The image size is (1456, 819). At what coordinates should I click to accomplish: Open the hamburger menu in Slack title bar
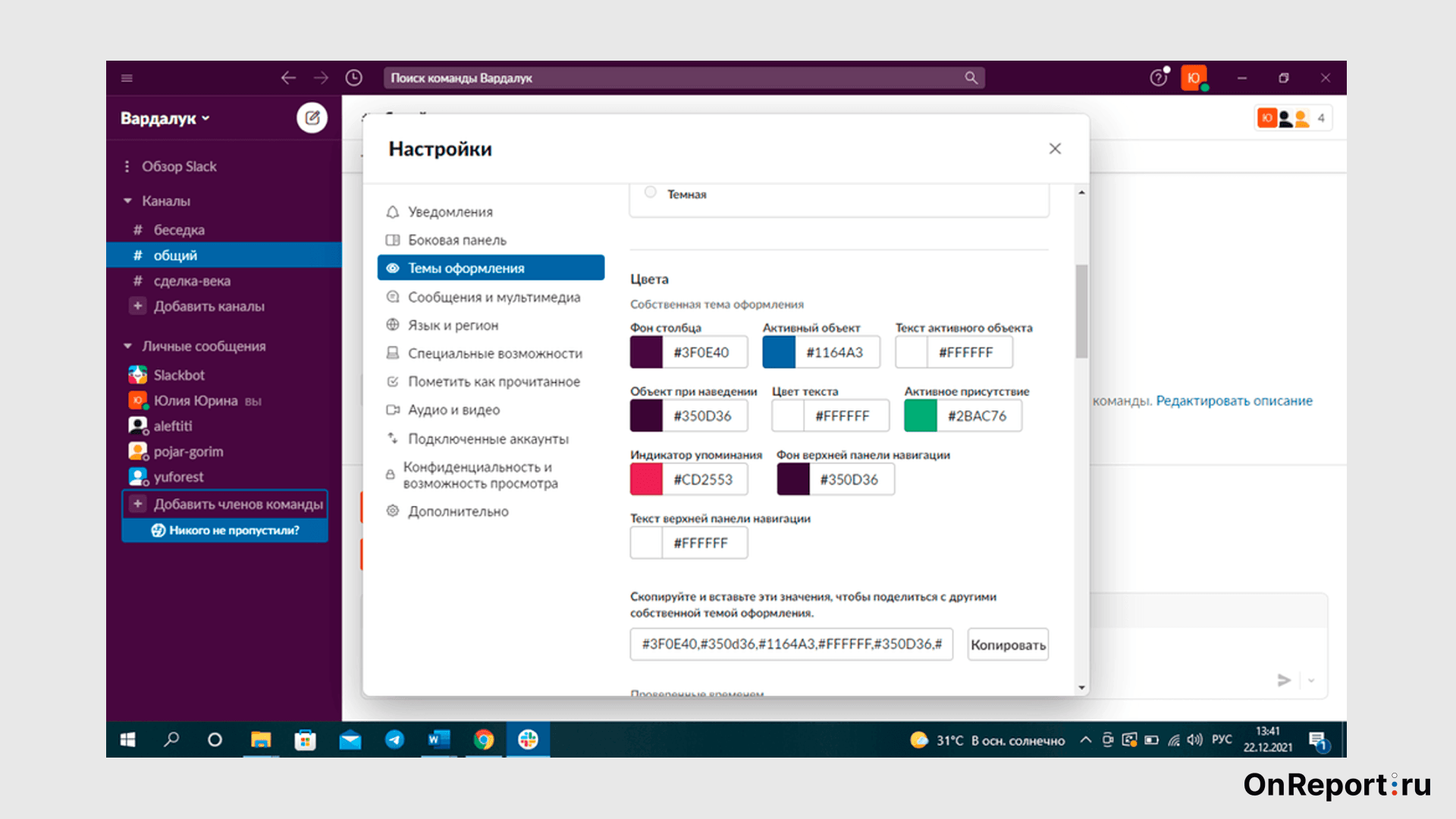coord(127,78)
